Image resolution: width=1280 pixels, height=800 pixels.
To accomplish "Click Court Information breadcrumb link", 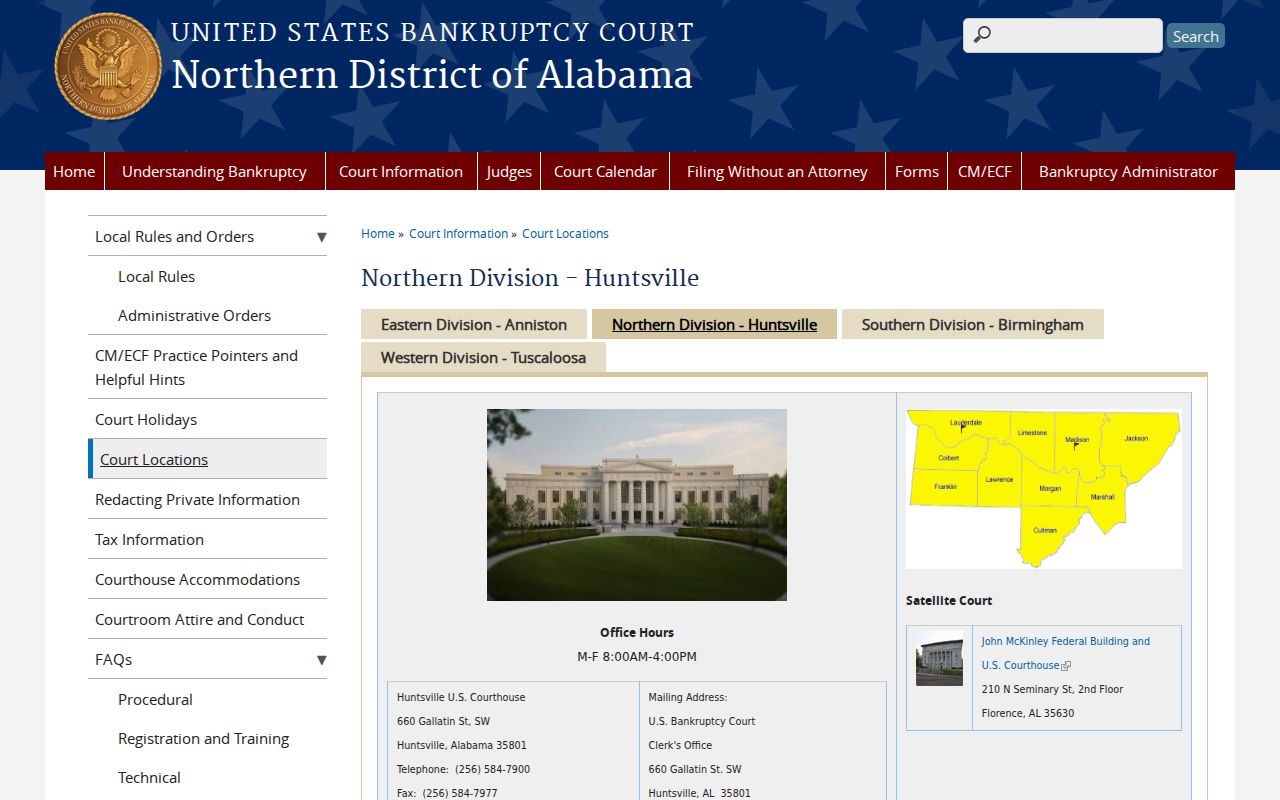I will pyautogui.click(x=459, y=233).
